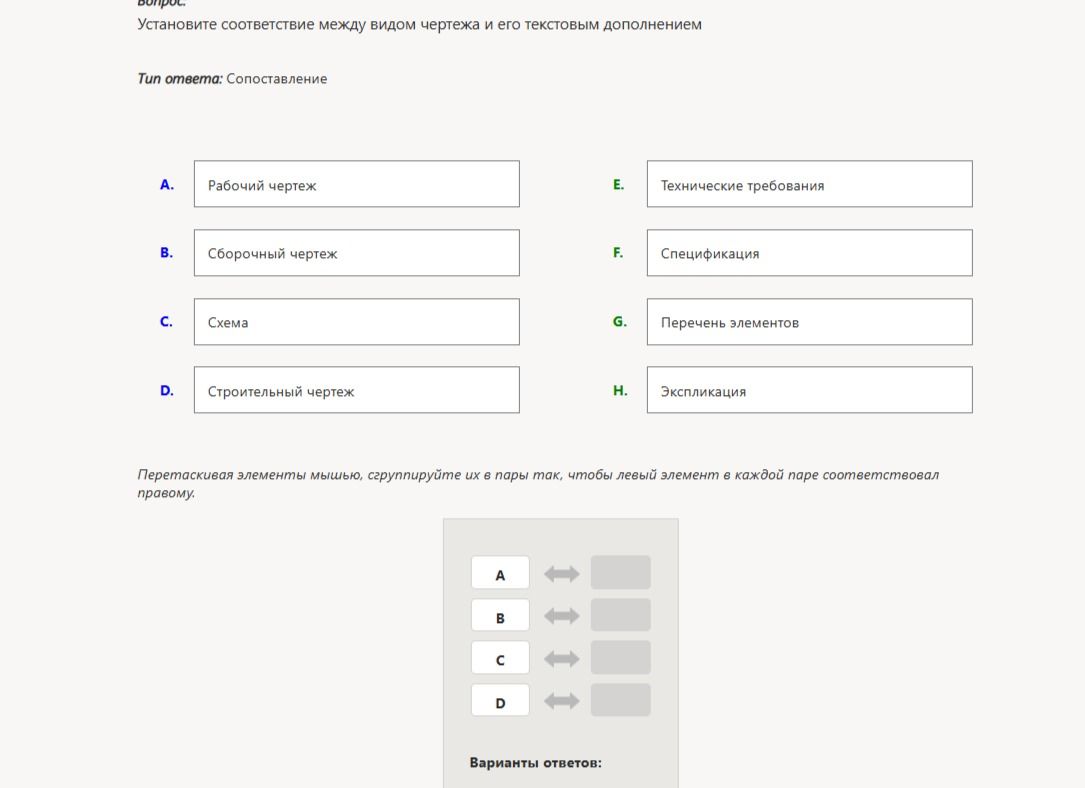The image size is (1085, 788).
Task: Click the matching tile labeled C
Action: pos(500,658)
